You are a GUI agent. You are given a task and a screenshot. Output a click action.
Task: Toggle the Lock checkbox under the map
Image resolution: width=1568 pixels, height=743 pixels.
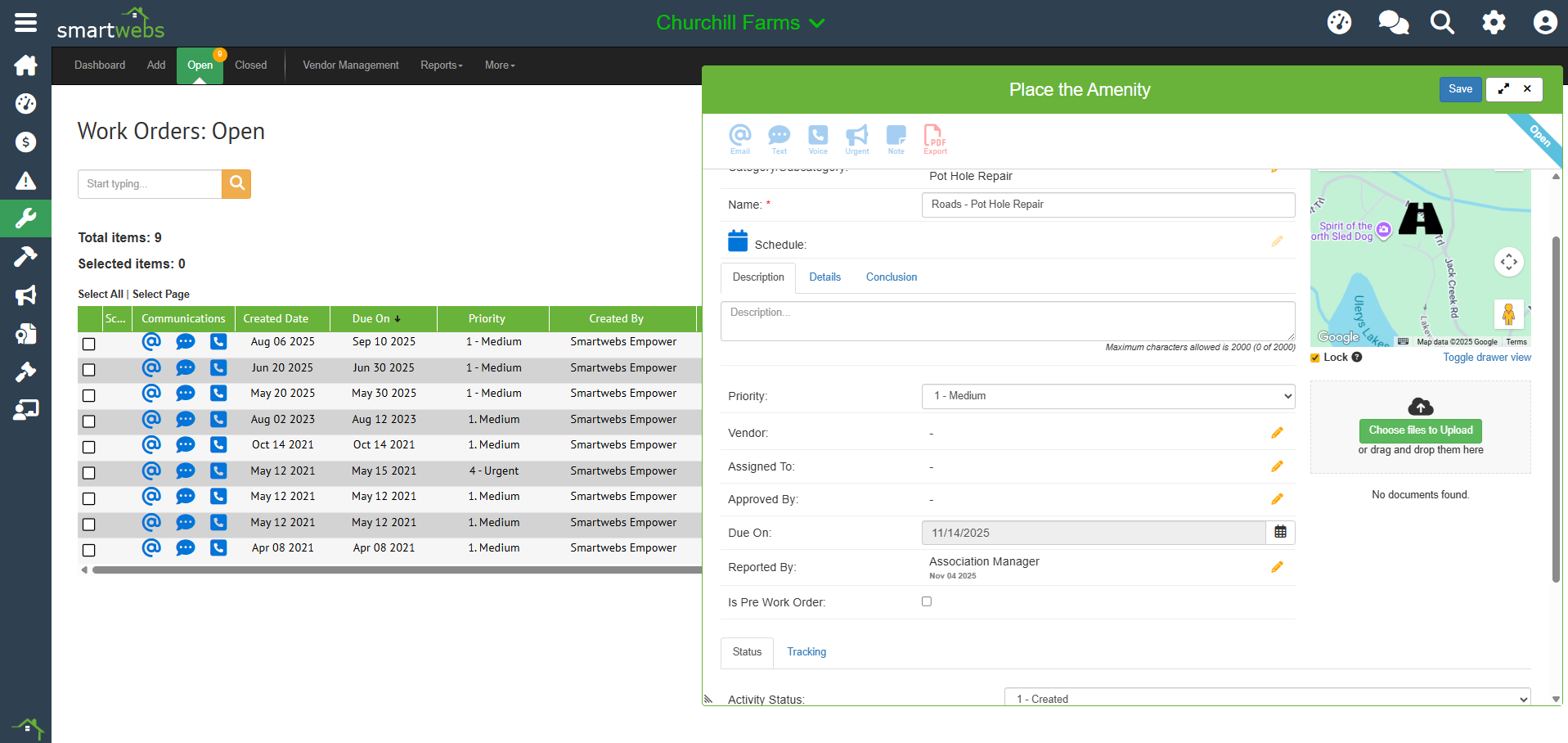pyautogui.click(x=1315, y=358)
